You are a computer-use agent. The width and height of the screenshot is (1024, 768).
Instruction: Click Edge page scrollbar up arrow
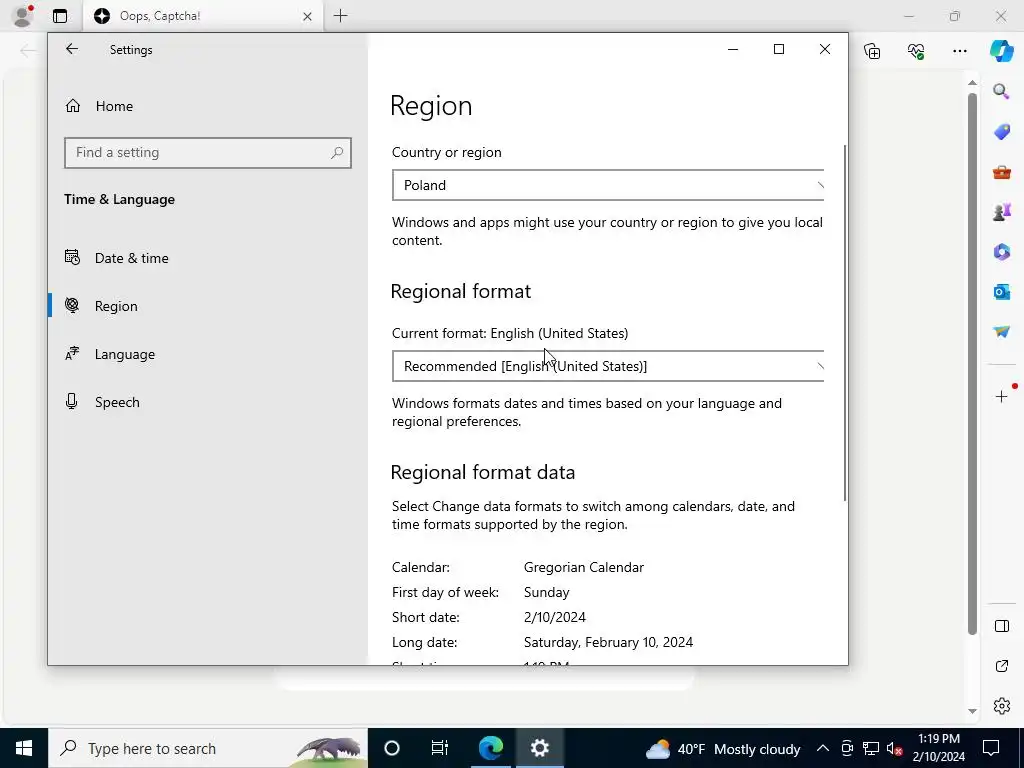tap(972, 83)
